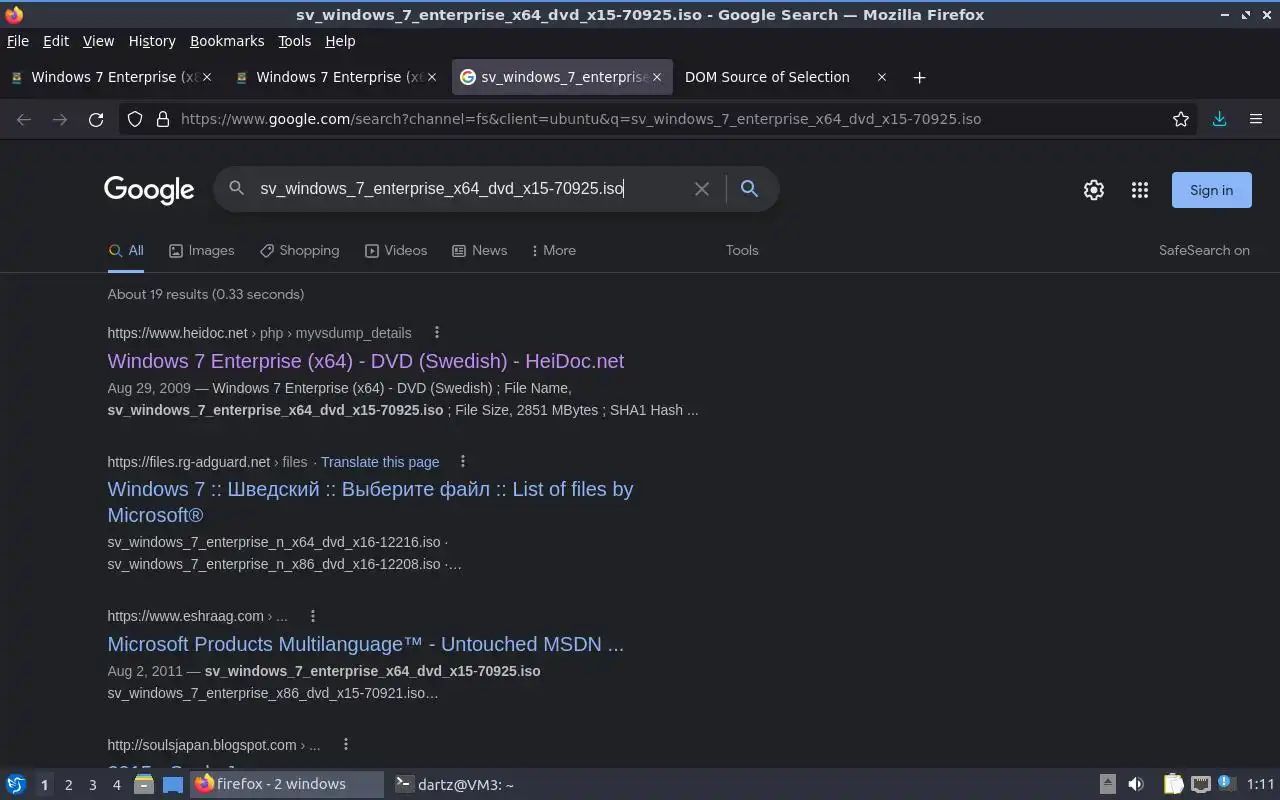Select the Images search tab
The height and width of the screenshot is (800, 1280).
click(x=201, y=250)
